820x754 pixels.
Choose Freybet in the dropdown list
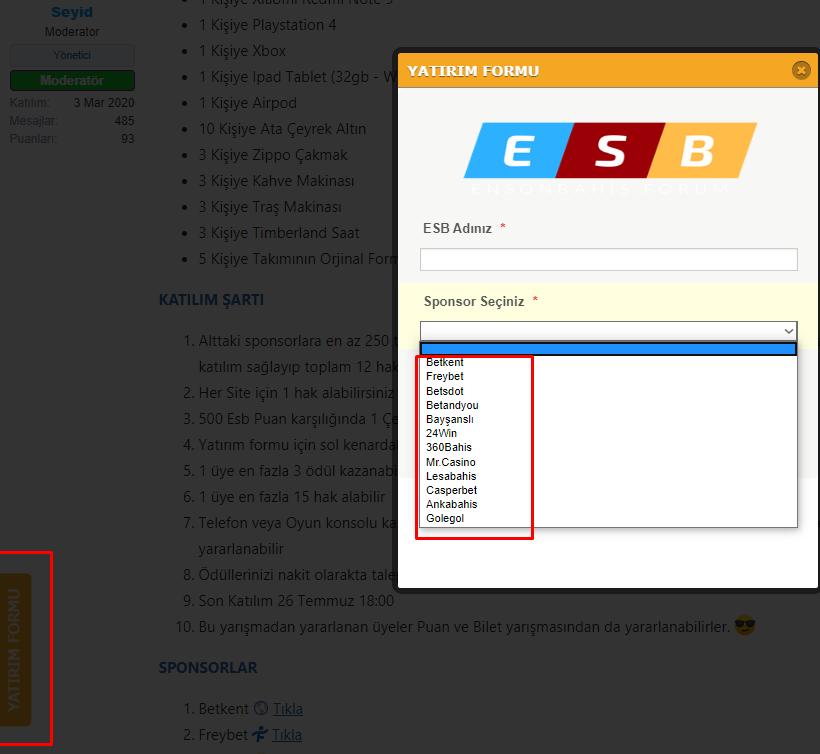[x=445, y=376]
